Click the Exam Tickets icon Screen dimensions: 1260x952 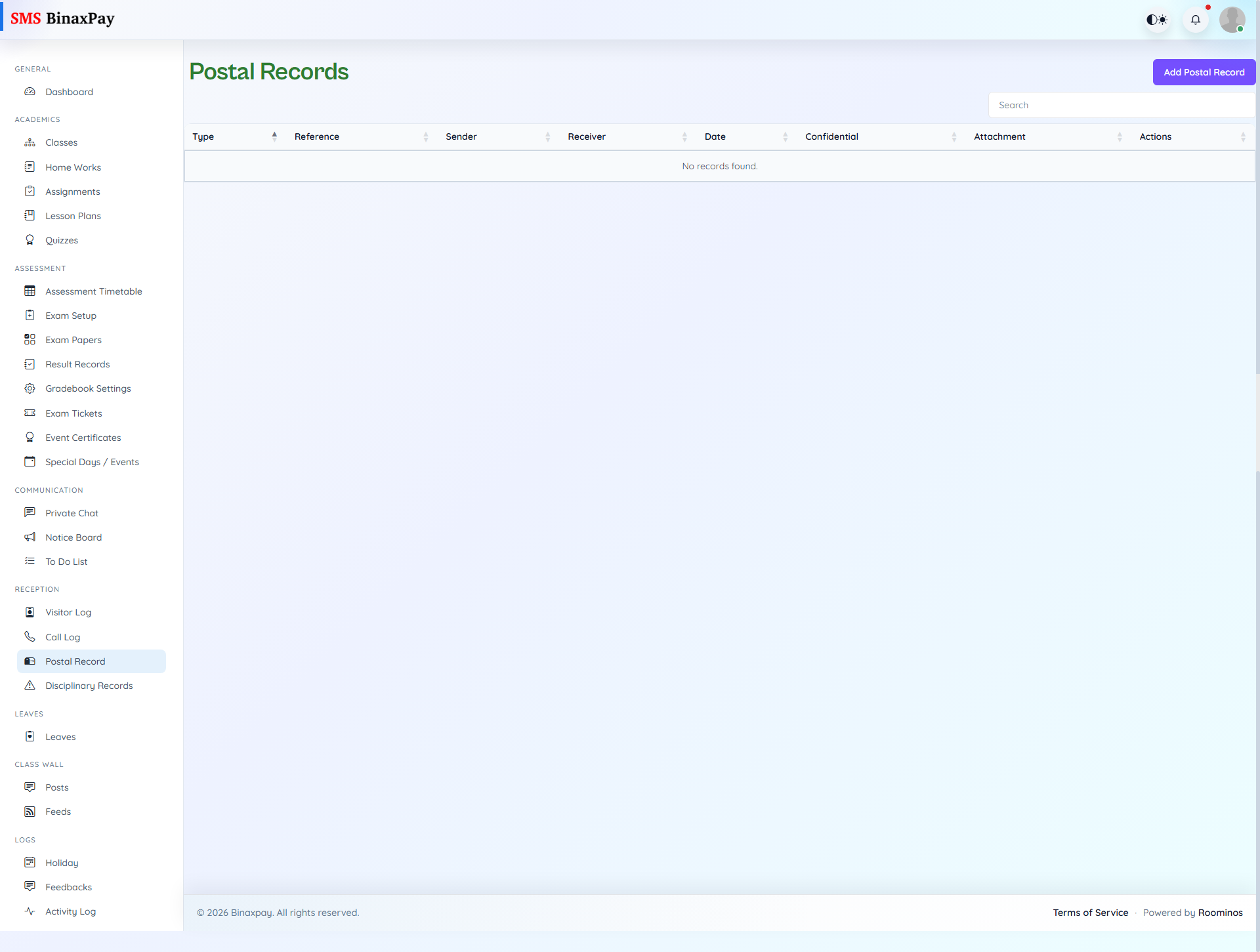30,413
